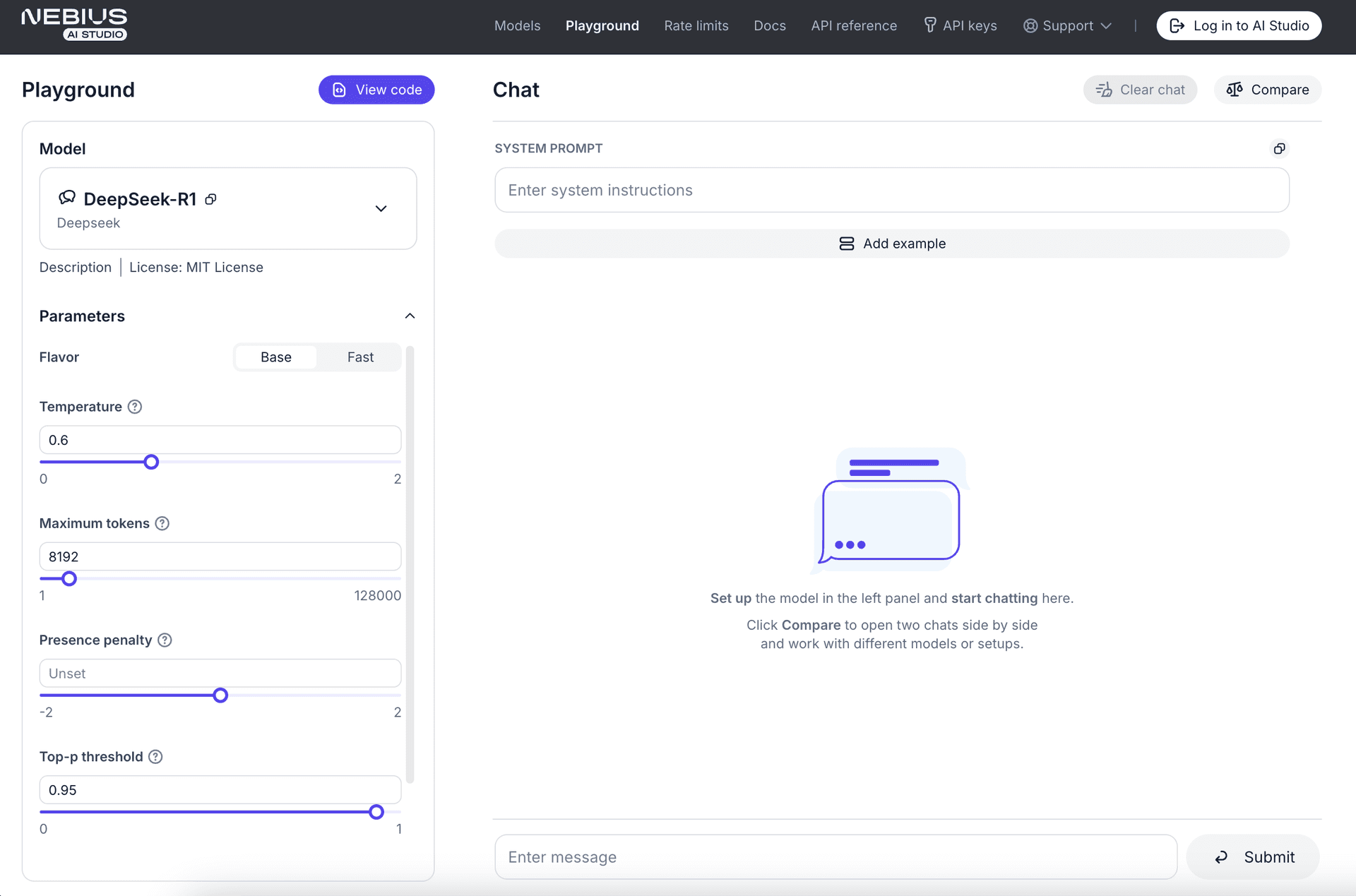Click the View code button icon
The image size is (1356, 896).
pyautogui.click(x=339, y=89)
